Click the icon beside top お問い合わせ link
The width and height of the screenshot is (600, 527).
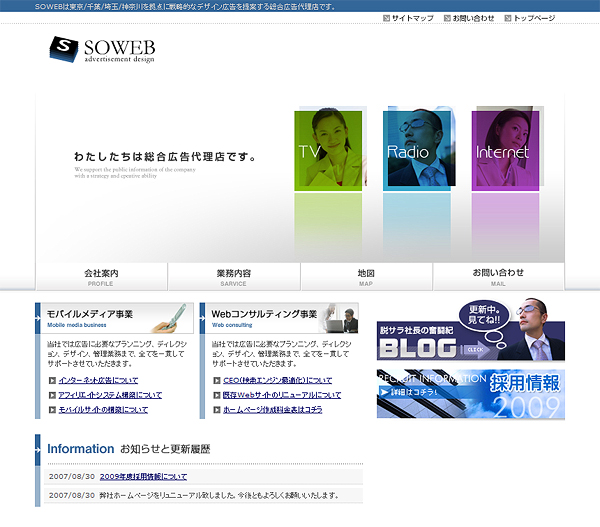[x=445, y=18]
